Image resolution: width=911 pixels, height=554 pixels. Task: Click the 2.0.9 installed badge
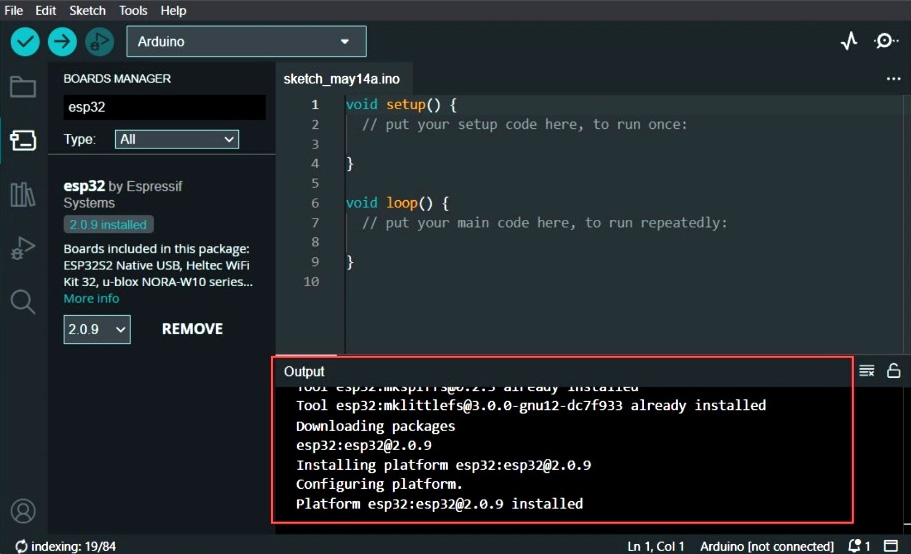tap(108, 225)
